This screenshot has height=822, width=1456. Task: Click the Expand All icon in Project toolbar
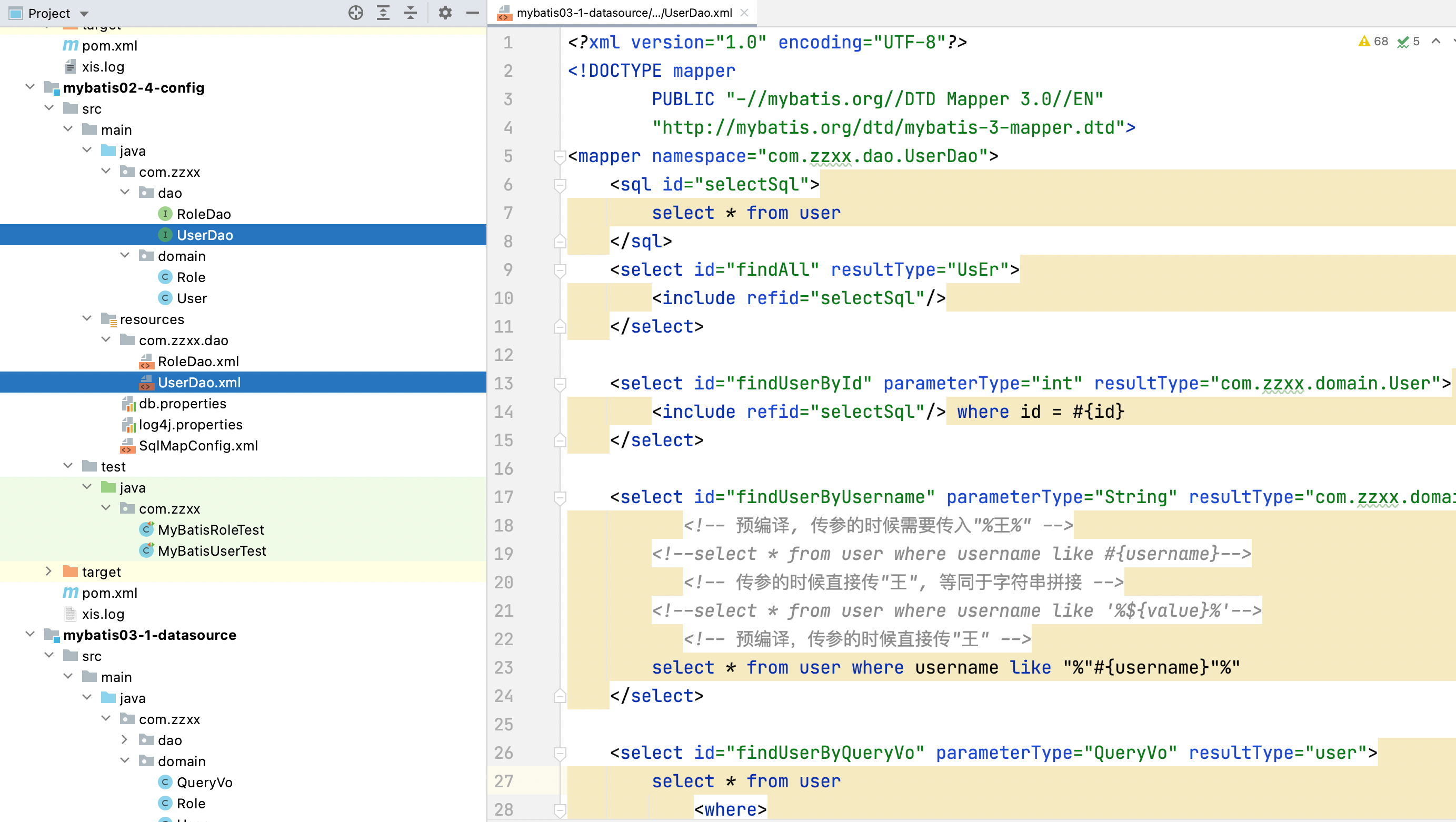click(383, 13)
